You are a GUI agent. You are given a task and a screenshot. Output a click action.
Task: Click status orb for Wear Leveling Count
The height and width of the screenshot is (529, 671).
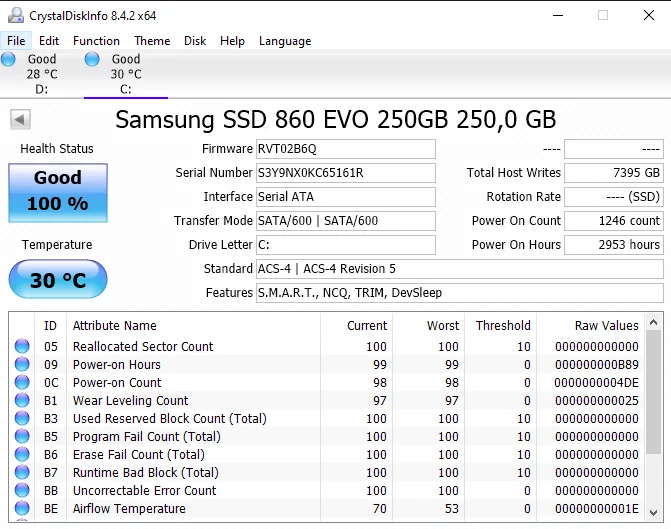tap(22, 401)
